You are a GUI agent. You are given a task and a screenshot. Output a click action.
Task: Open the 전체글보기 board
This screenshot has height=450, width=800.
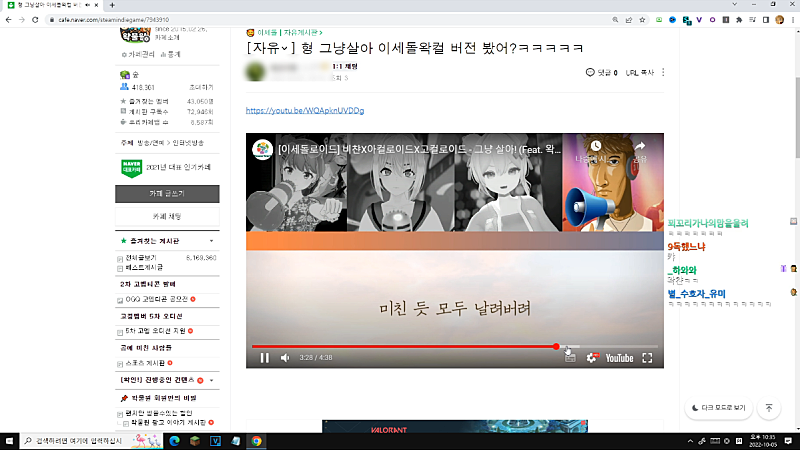(141, 258)
